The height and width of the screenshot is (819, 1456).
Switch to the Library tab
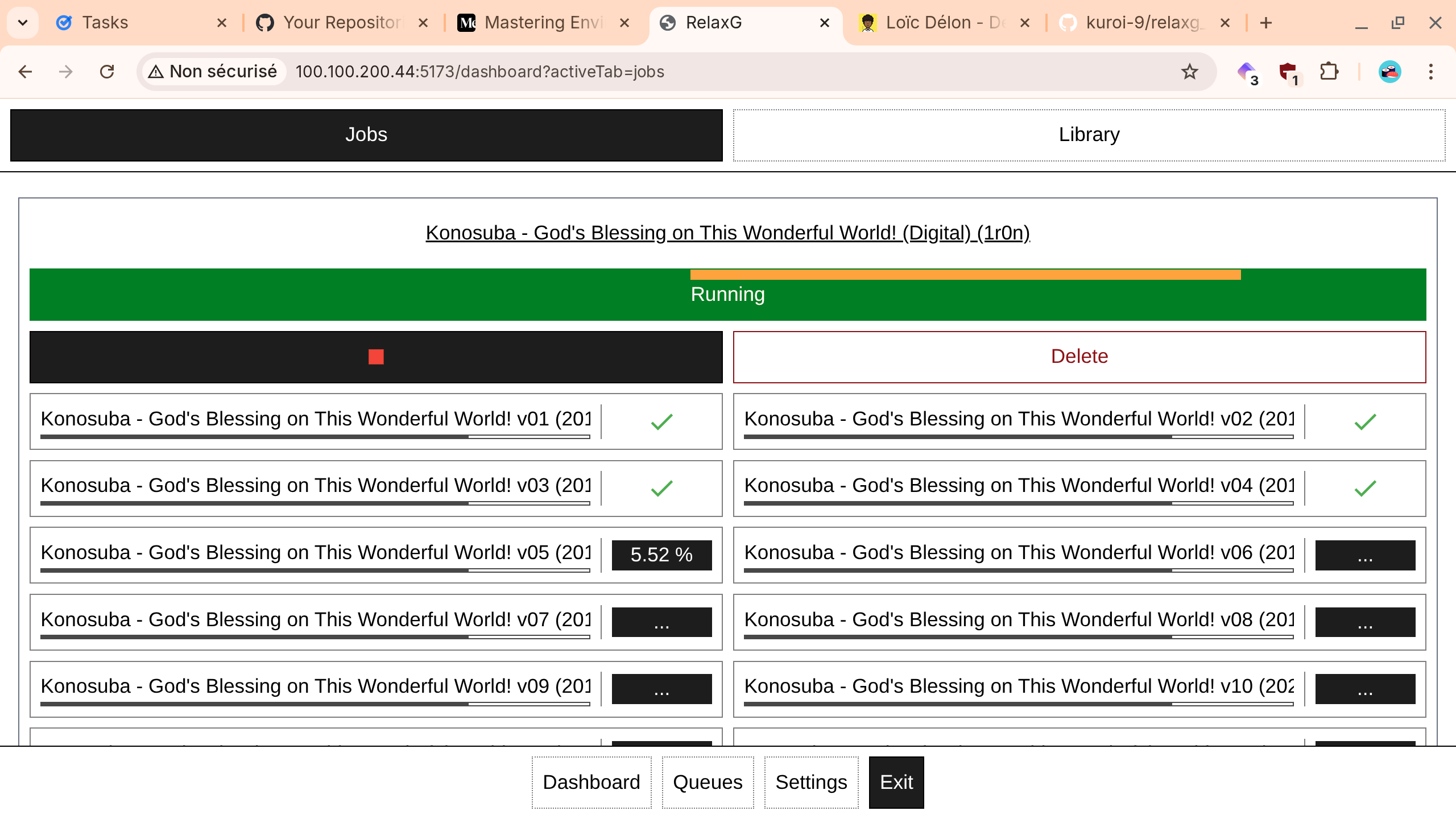[1089, 135]
